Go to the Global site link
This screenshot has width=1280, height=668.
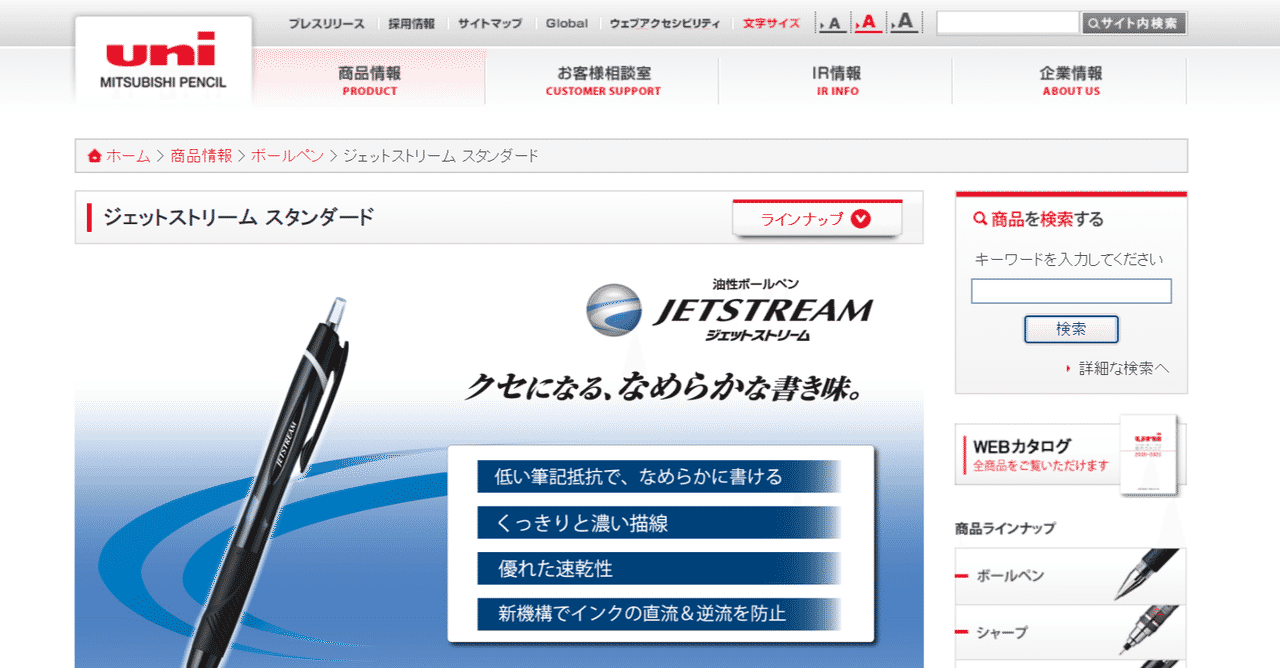(567, 23)
